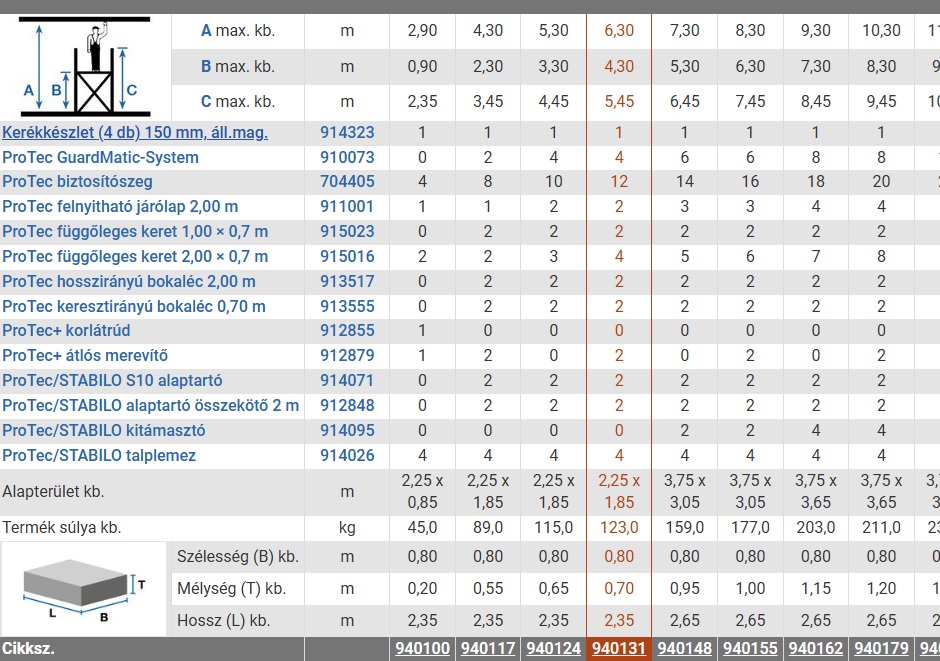Click the Termék súlya kb. row label
This screenshot has width=940, height=661.
[61, 528]
